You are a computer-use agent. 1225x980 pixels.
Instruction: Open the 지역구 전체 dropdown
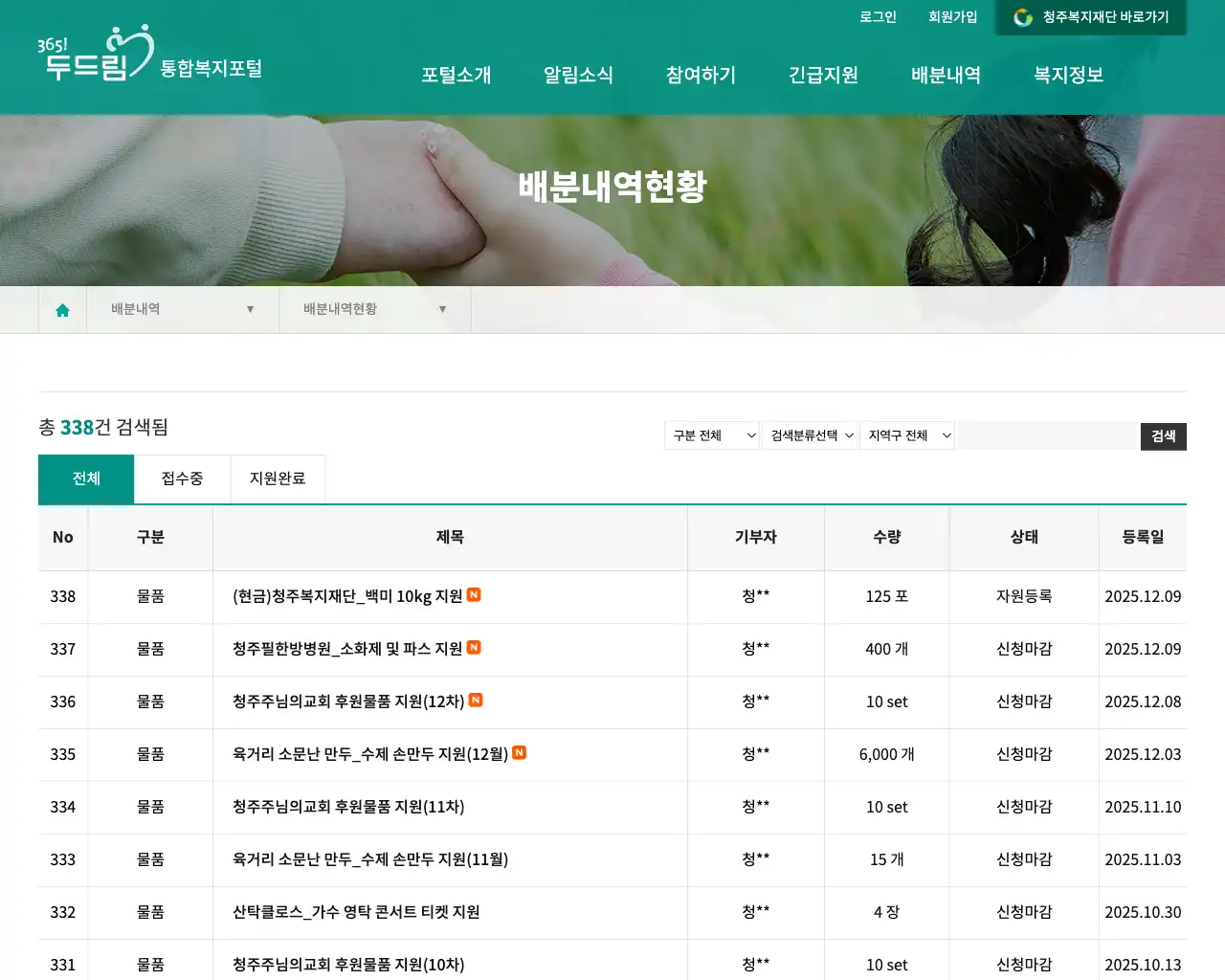tap(906, 434)
